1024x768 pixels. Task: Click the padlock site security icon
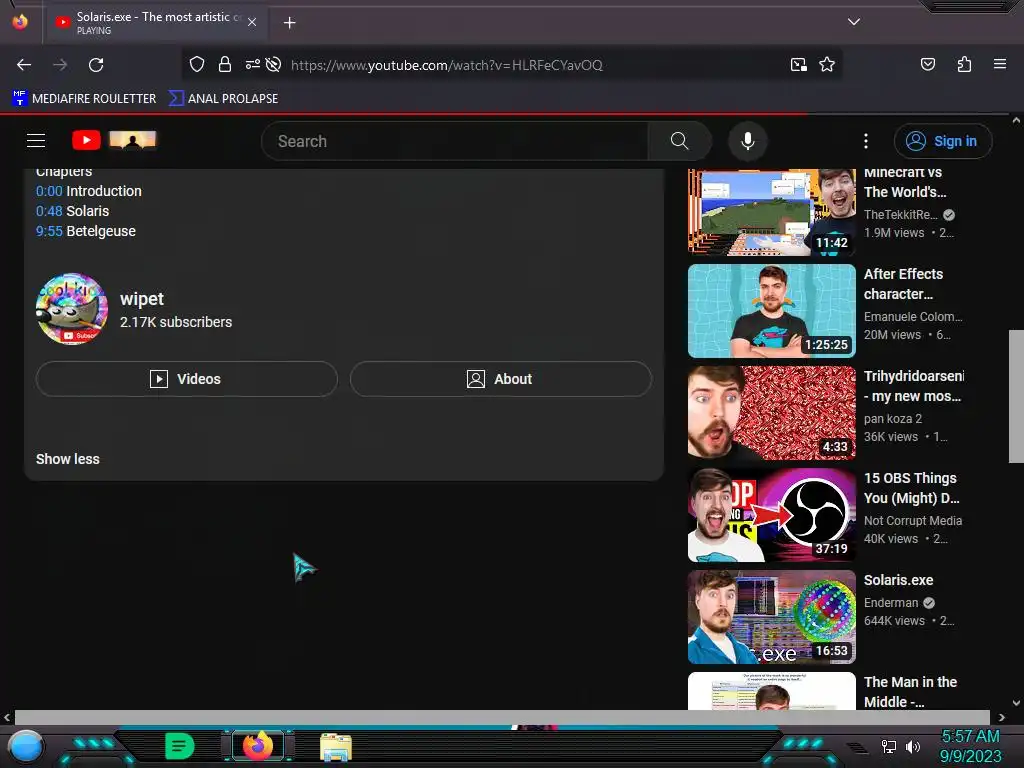tap(225, 64)
